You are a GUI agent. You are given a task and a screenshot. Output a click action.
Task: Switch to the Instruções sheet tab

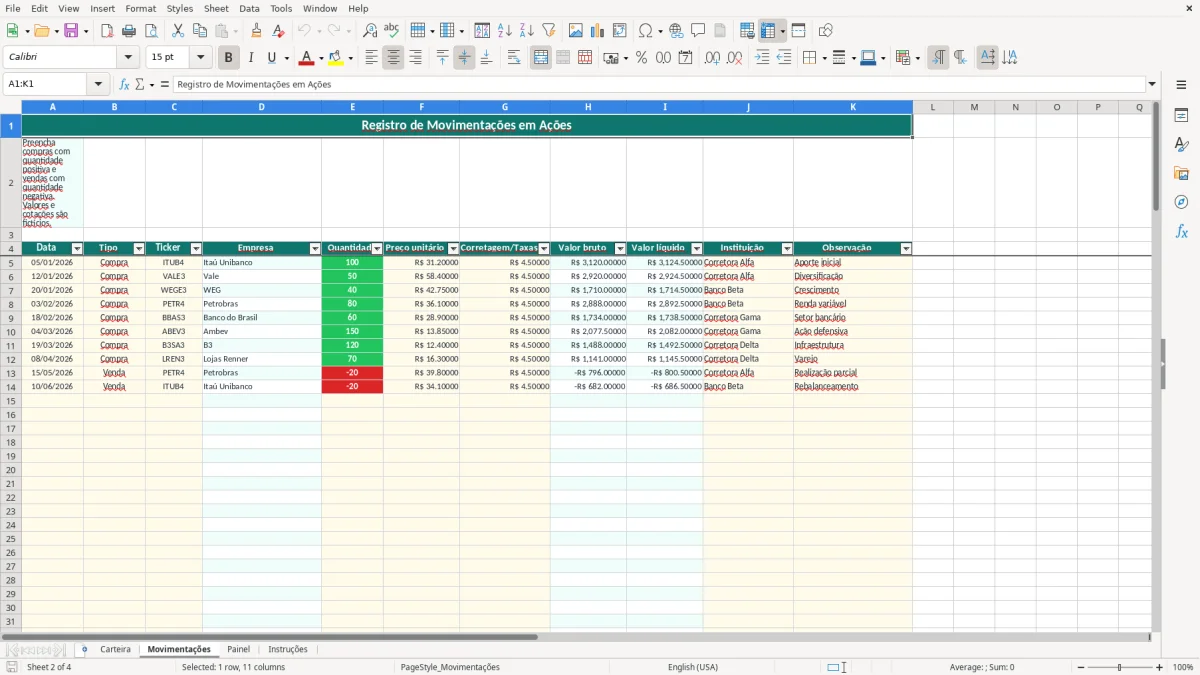[x=288, y=649]
